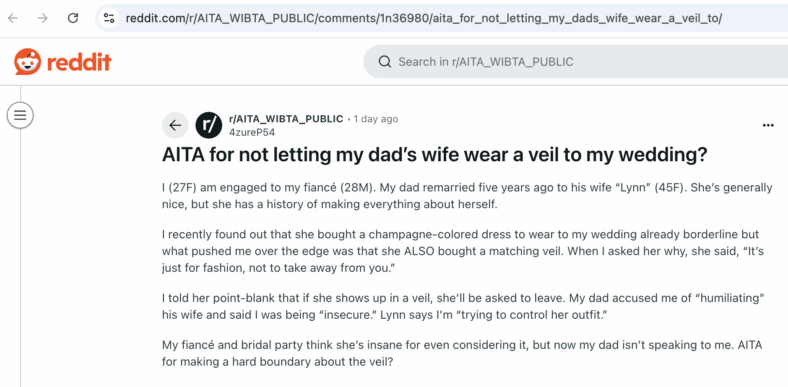Click the address bar URL text
788x387 pixels.
(424, 19)
